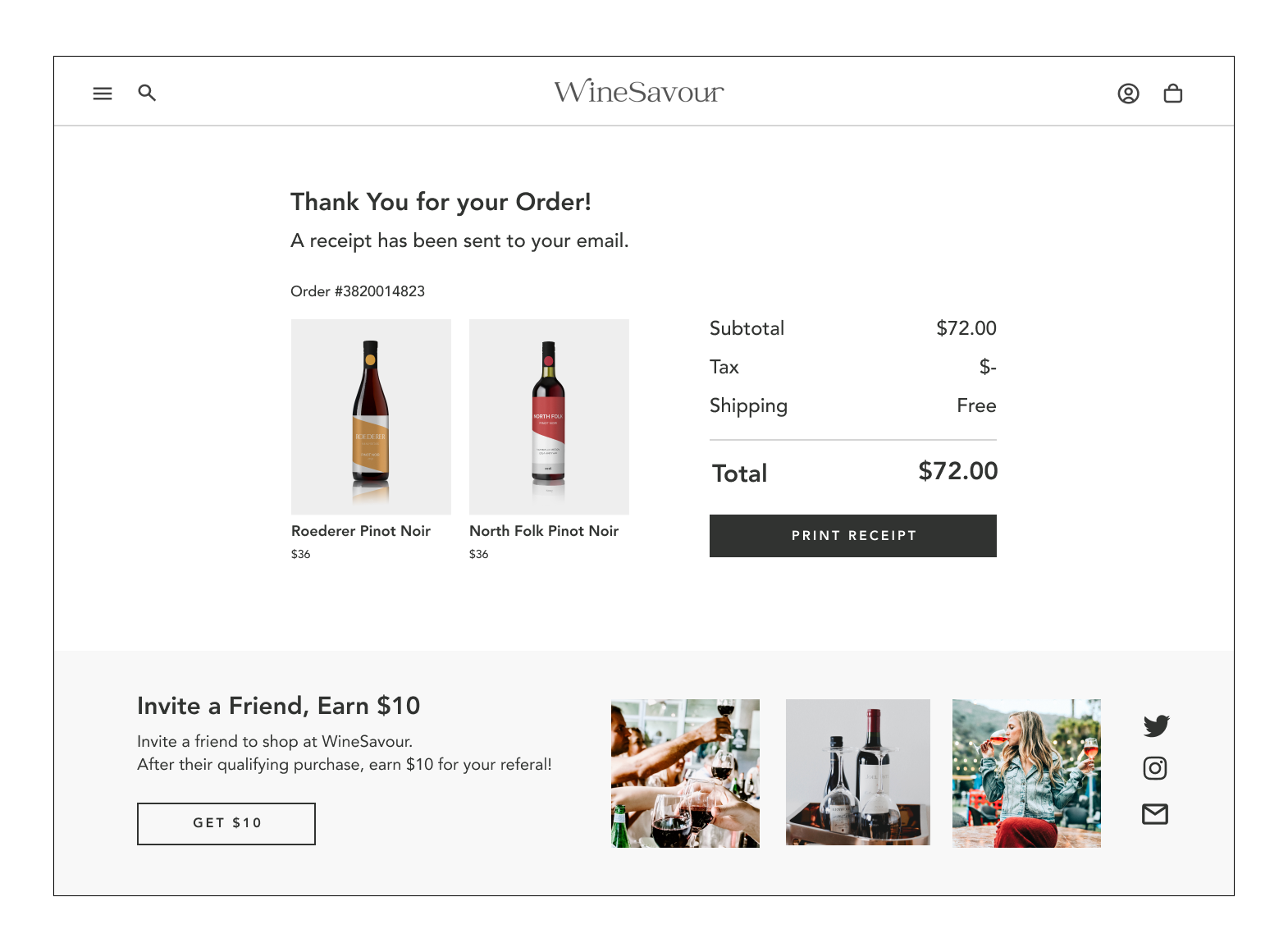The width and height of the screenshot is (1288, 952).
Task: Click the order number #3820014823 text
Action: [x=358, y=291]
